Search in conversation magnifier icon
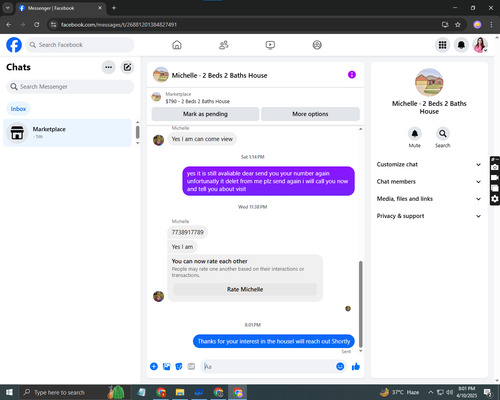This screenshot has height=400, width=500. coord(443,134)
